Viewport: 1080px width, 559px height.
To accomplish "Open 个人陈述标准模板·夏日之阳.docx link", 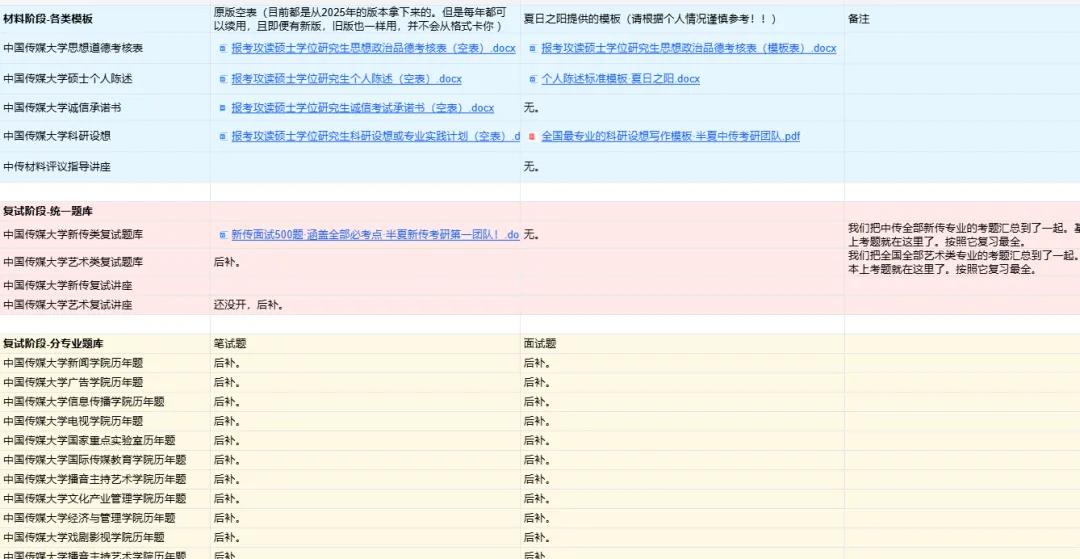I will click(x=621, y=79).
